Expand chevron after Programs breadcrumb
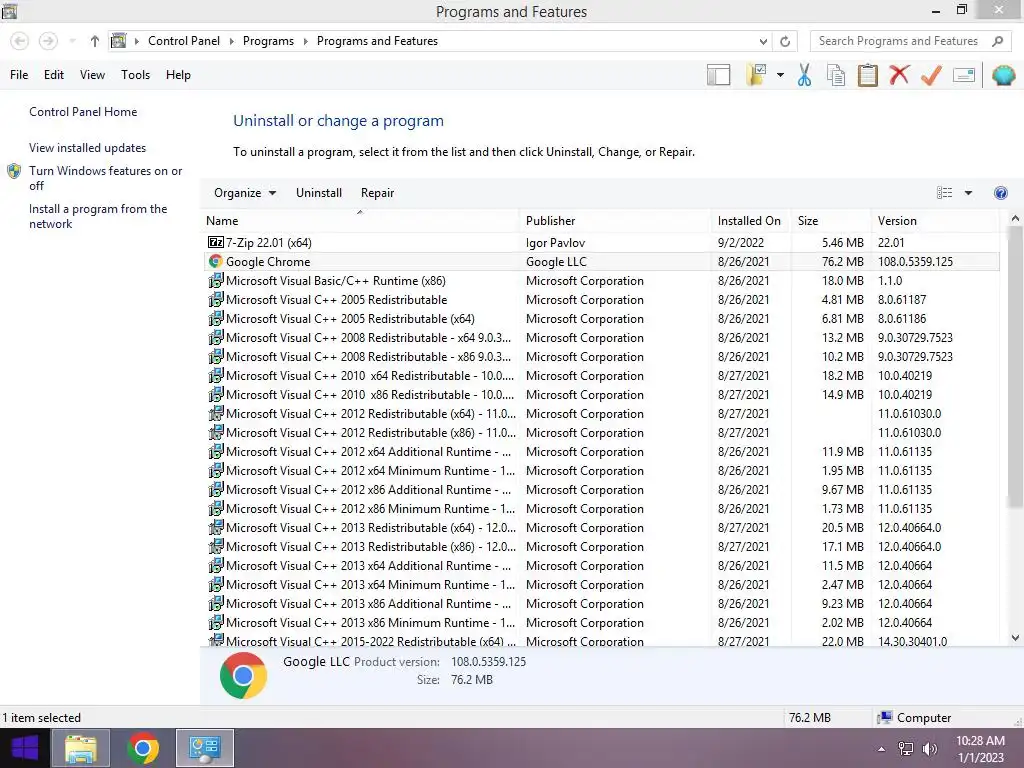Screen dimensions: 1024x768 click(x=305, y=41)
